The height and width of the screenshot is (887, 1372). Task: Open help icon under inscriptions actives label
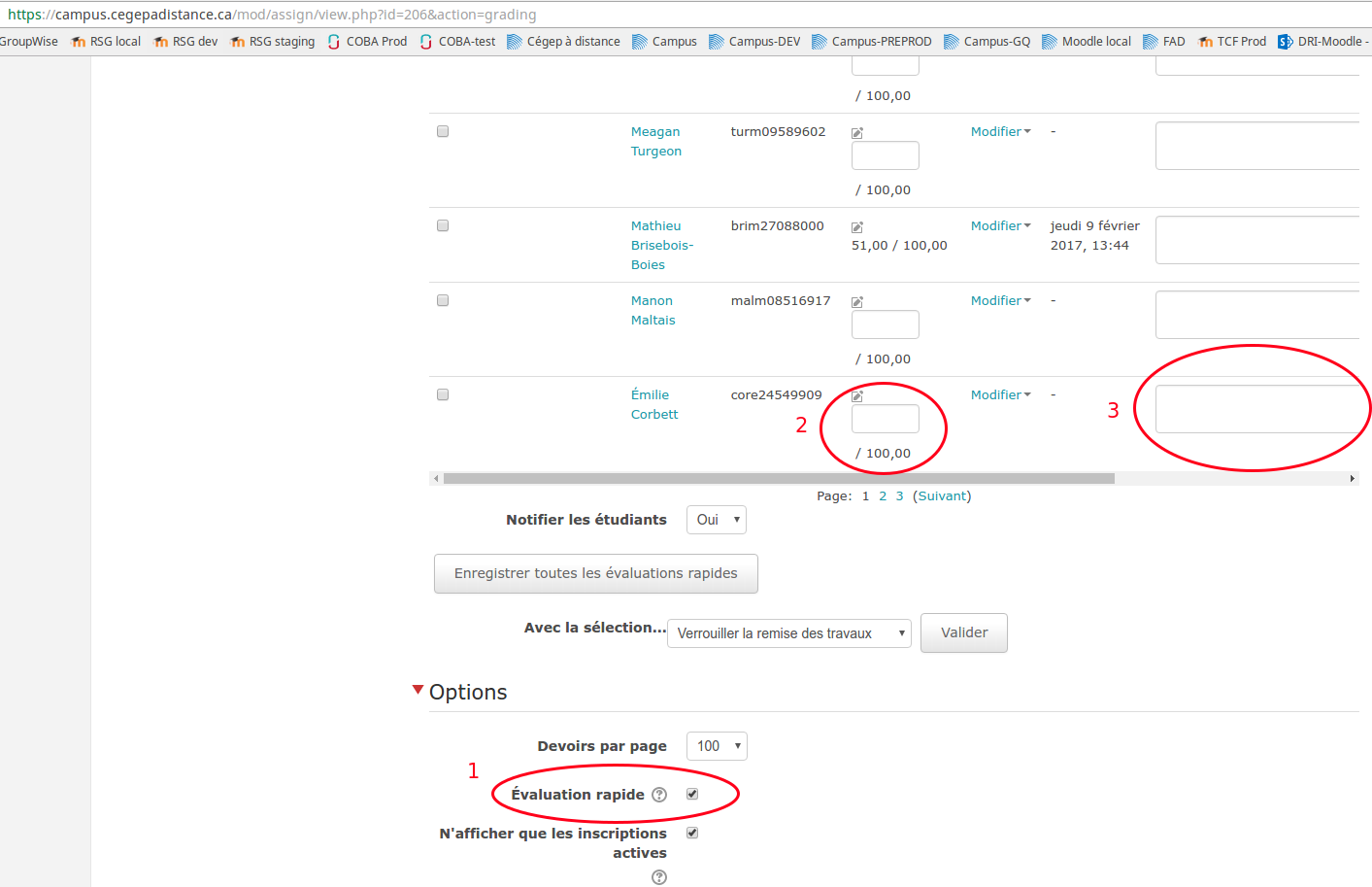click(x=659, y=877)
